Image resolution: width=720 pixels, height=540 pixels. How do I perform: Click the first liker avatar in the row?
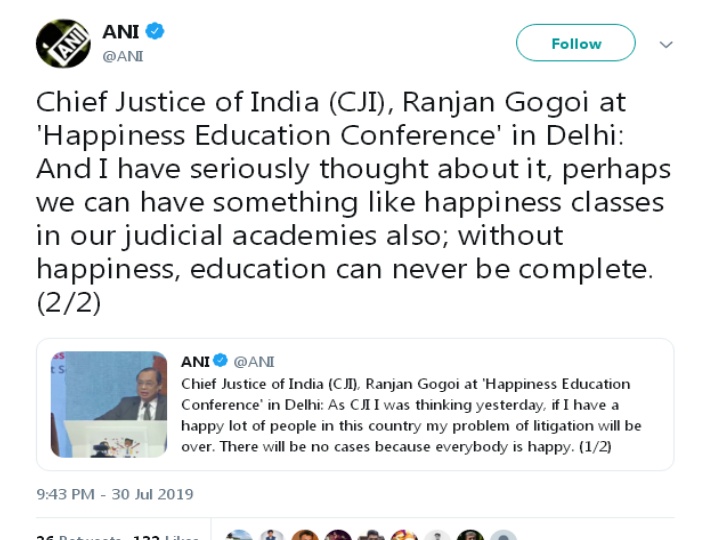240,536
